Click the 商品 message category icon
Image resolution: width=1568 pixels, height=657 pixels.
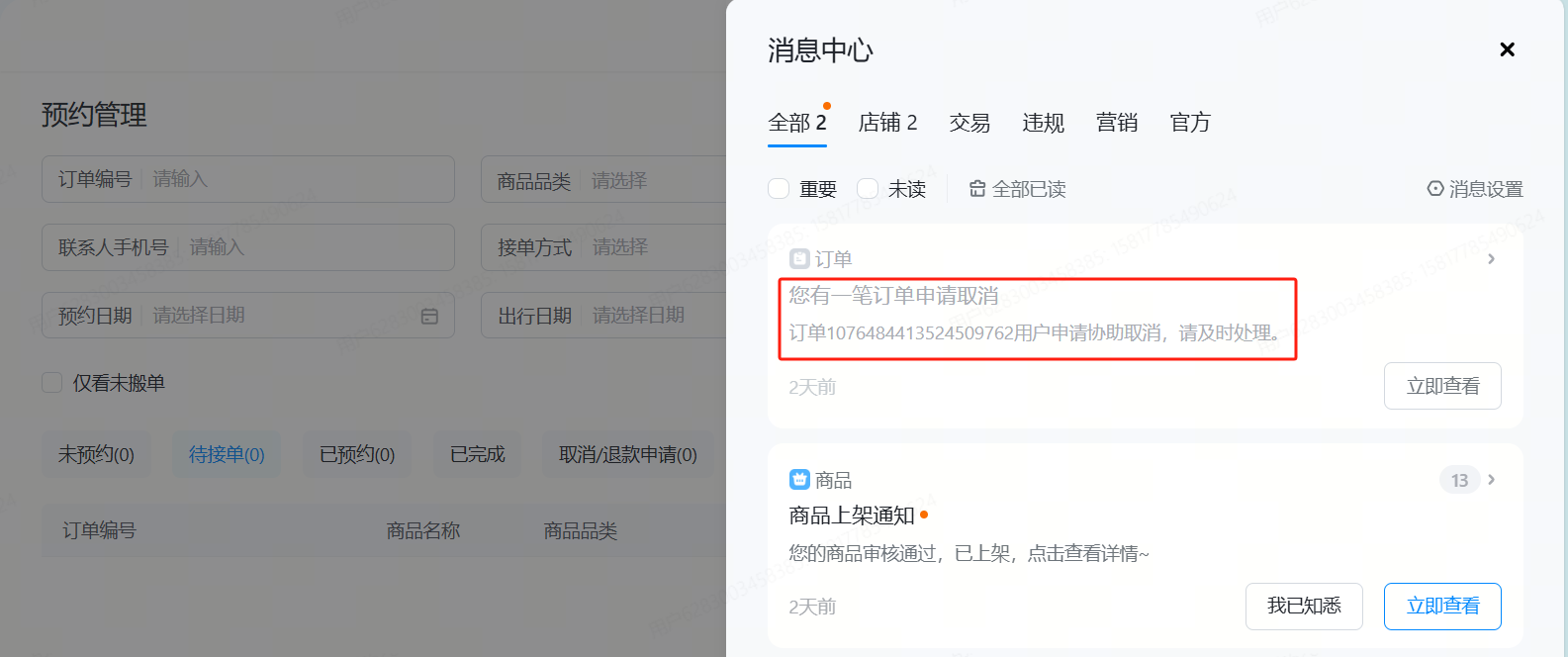[799, 480]
